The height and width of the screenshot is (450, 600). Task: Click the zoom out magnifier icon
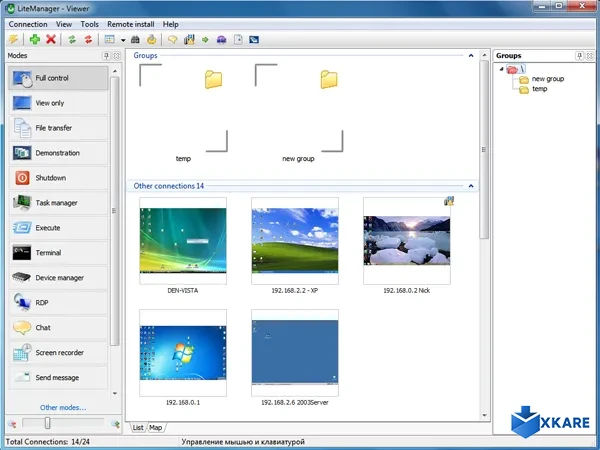[12, 424]
